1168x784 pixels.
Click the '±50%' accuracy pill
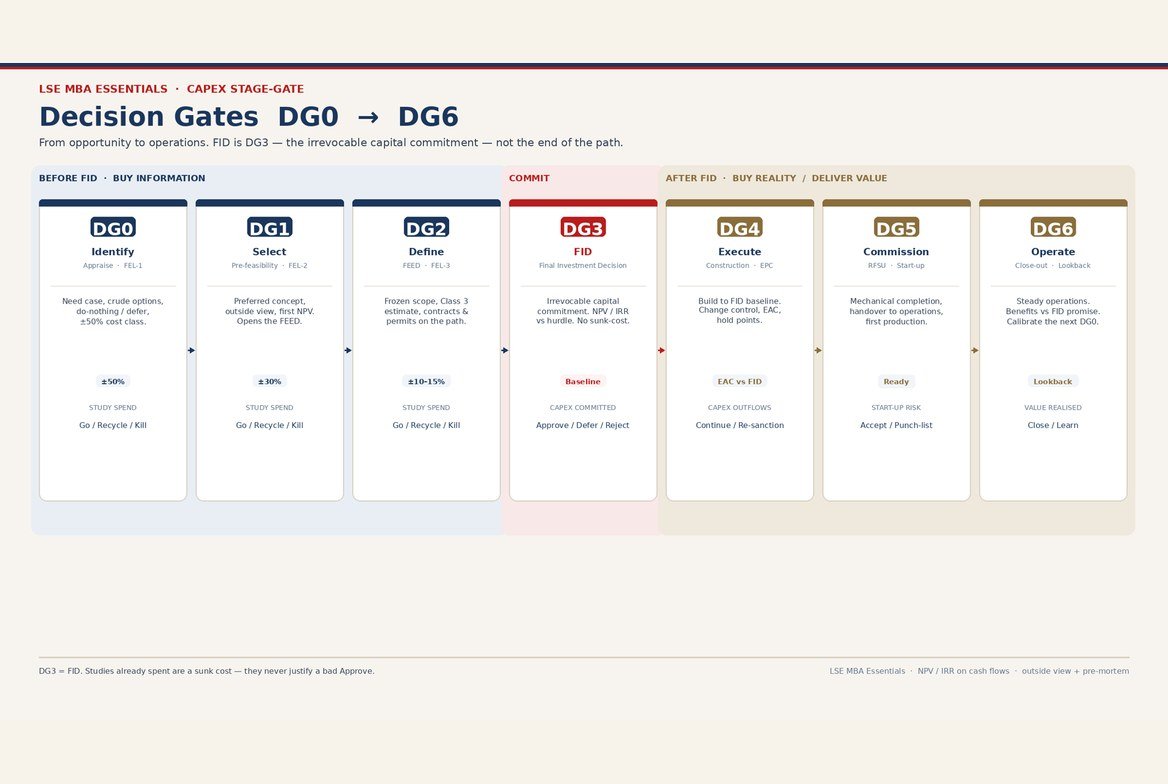(x=112, y=382)
